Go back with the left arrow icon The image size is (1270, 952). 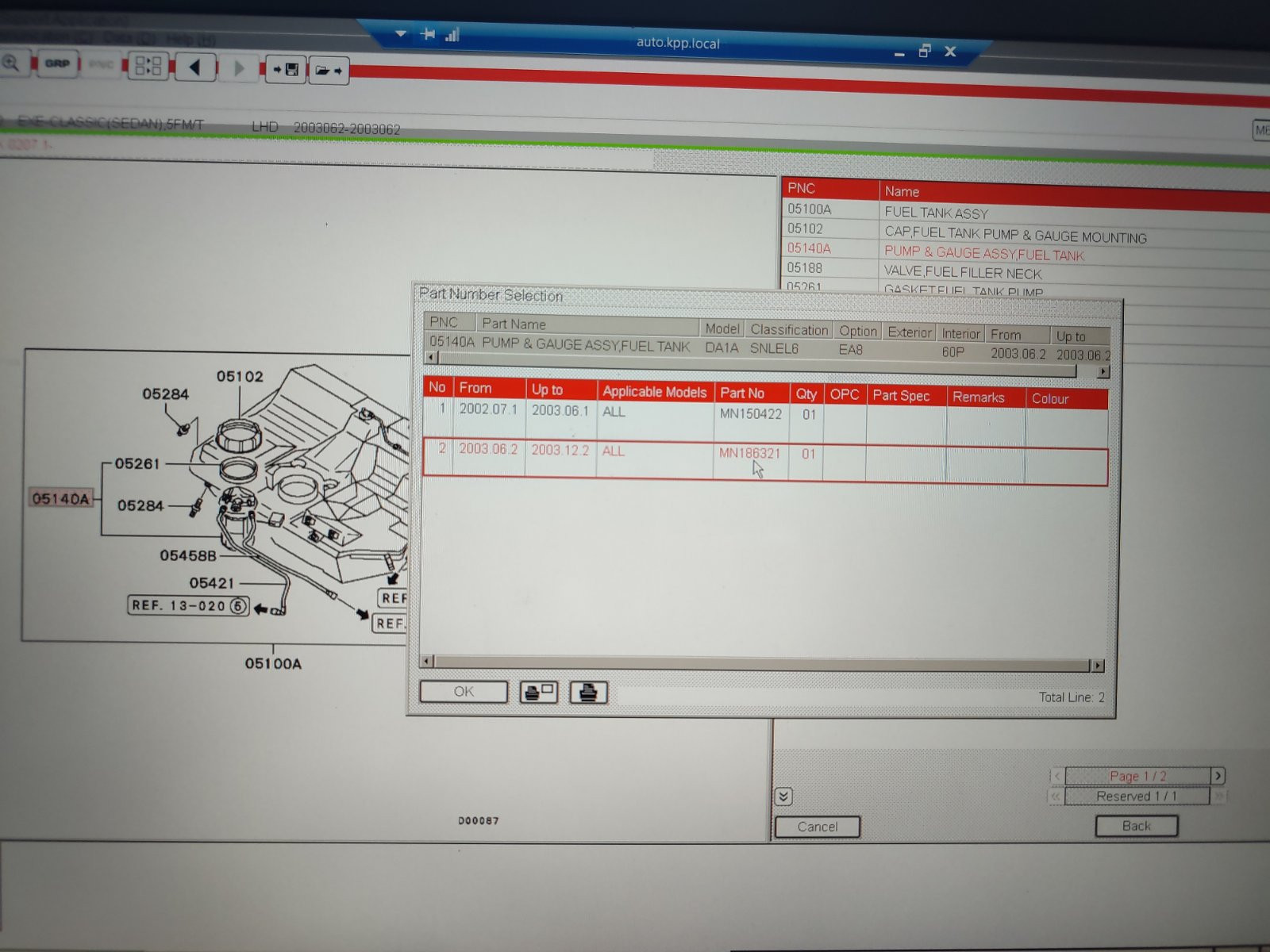(x=194, y=67)
